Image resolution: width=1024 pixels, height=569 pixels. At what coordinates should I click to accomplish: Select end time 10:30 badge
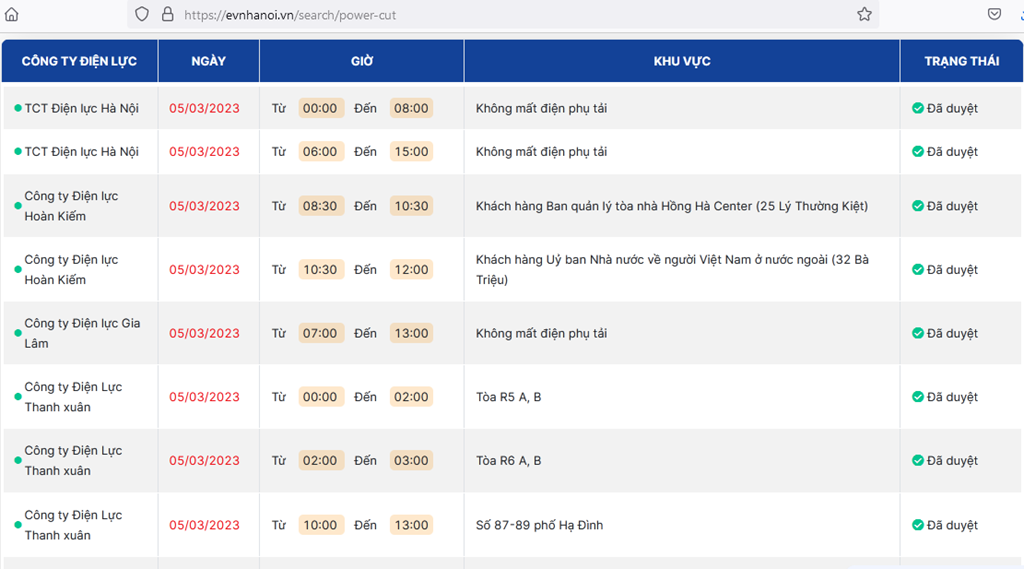pyautogui.click(x=411, y=206)
